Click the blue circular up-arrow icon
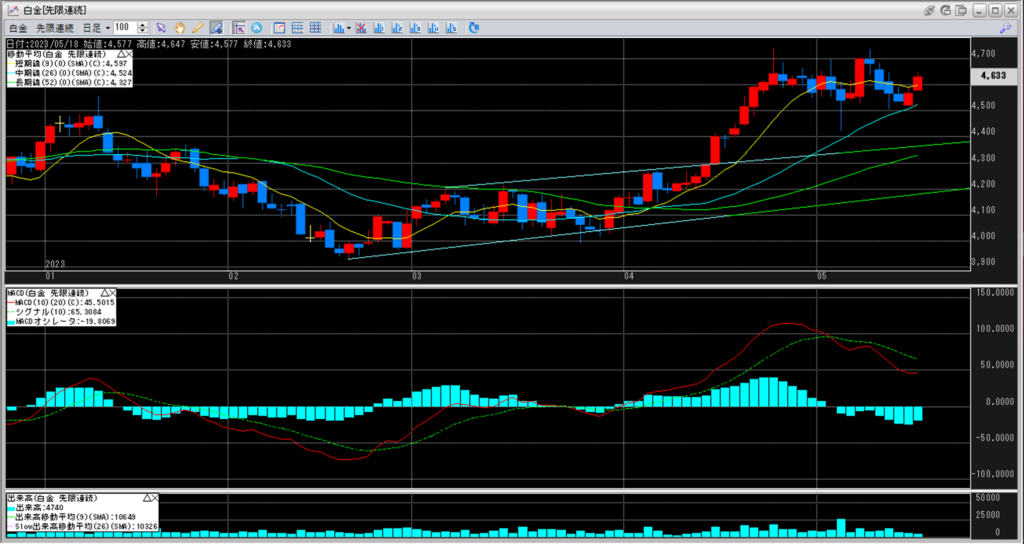 [257, 27]
